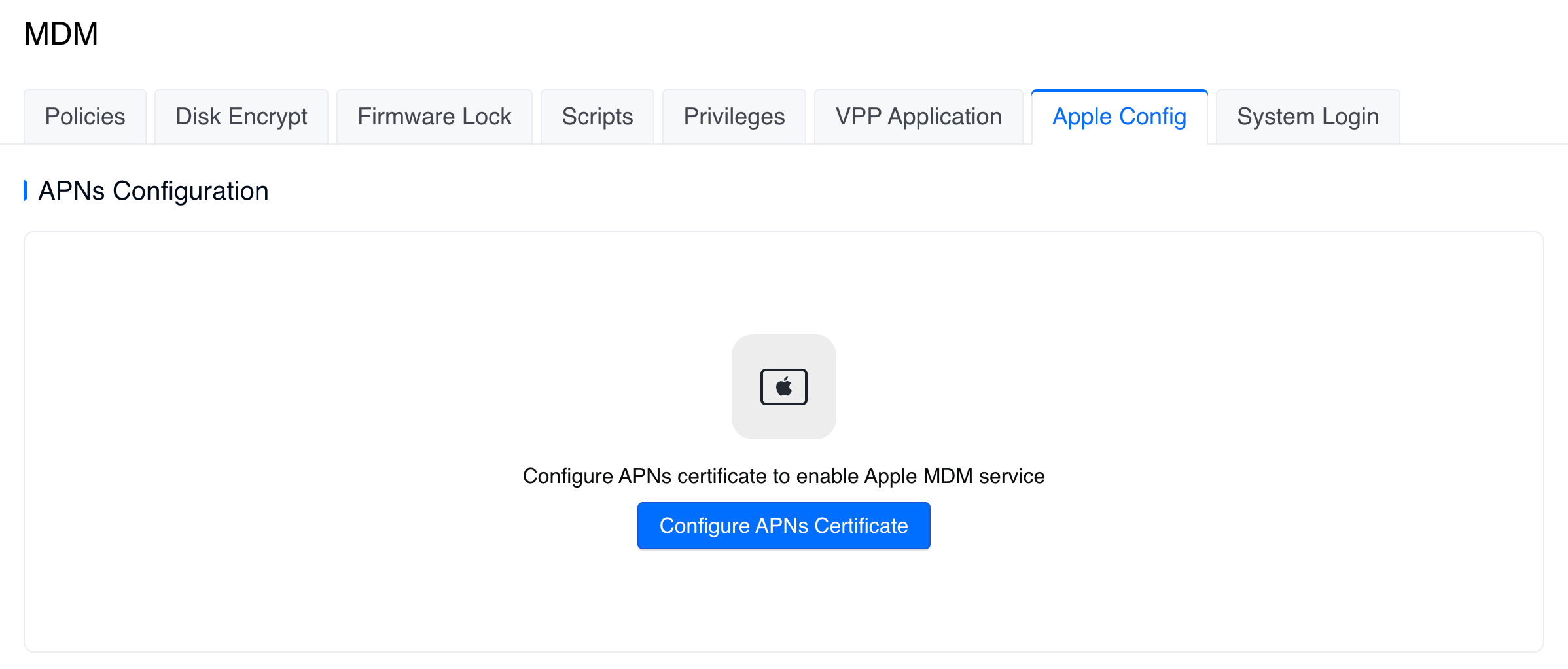This screenshot has width=1568, height=669.
Task: Click blank card area below the Configure button
Action: tap(783, 602)
